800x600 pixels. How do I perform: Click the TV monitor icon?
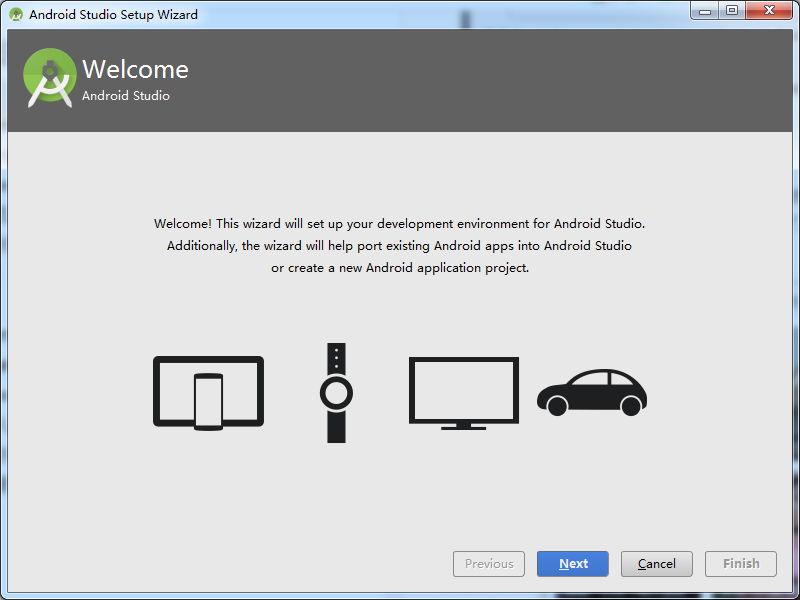(x=464, y=393)
